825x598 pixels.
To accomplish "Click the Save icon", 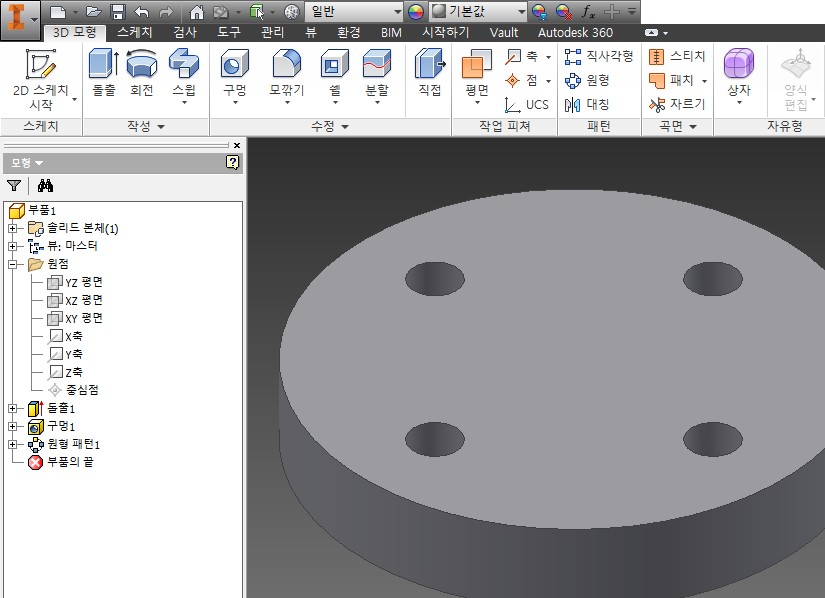I will coord(118,12).
